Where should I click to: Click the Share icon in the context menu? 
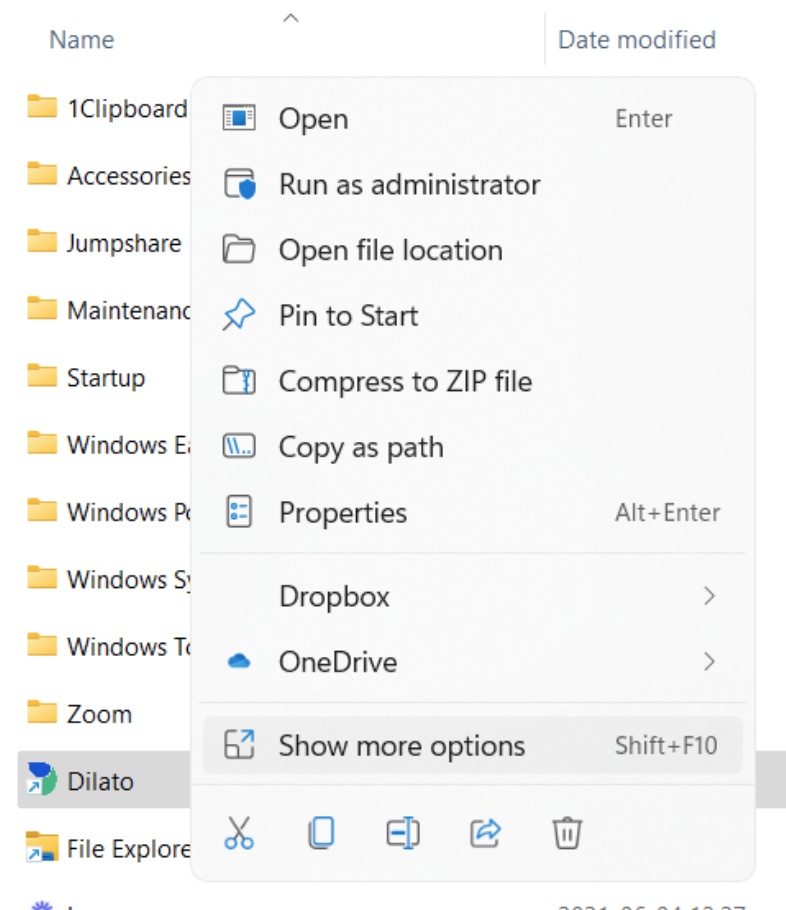coord(485,832)
